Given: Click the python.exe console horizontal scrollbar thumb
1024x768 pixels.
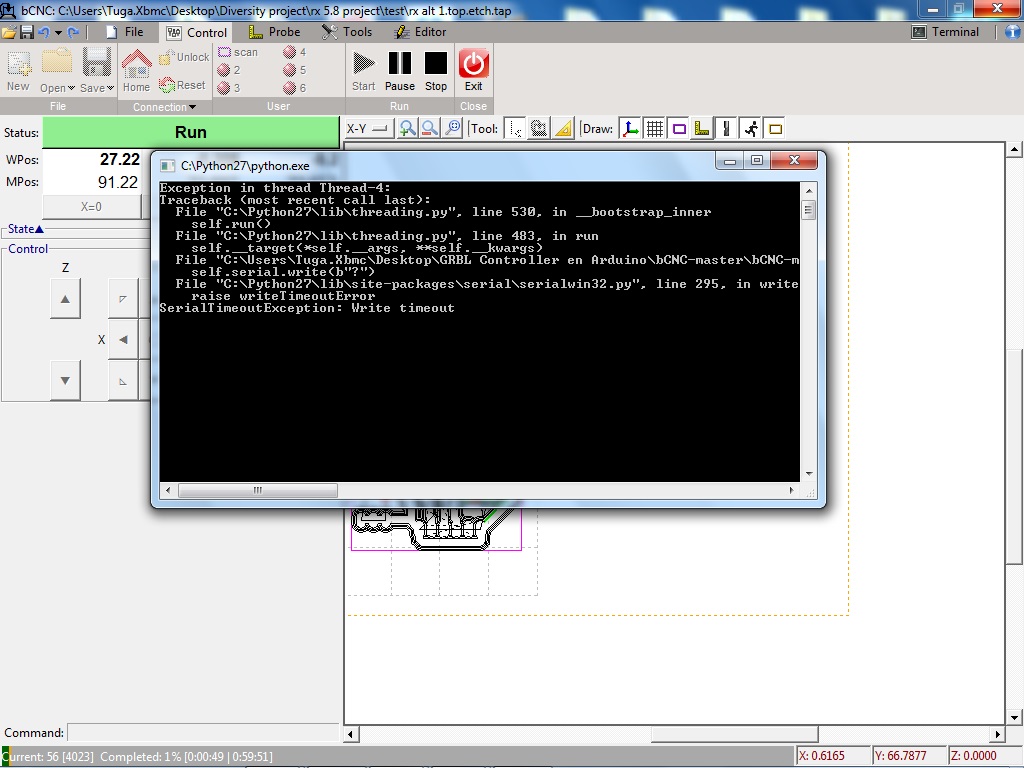Looking at the screenshot, I should point(257,490).
